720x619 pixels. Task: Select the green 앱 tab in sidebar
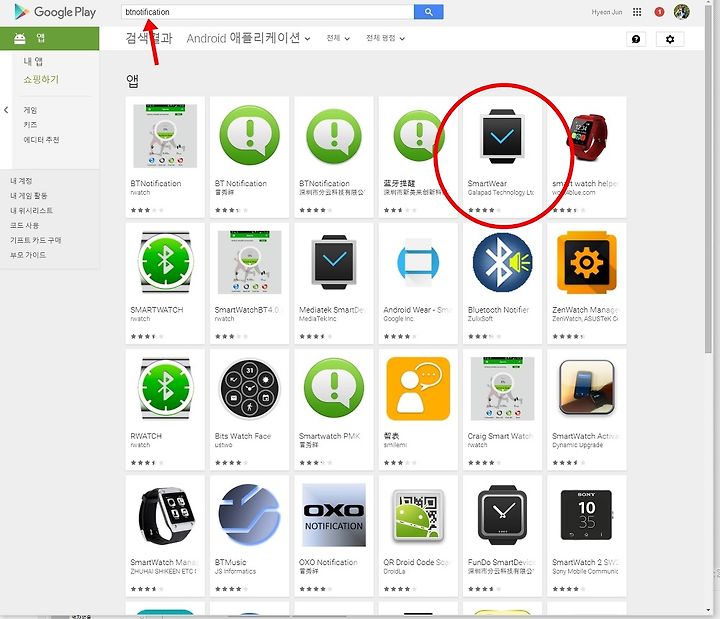click(x=50, y=38)
